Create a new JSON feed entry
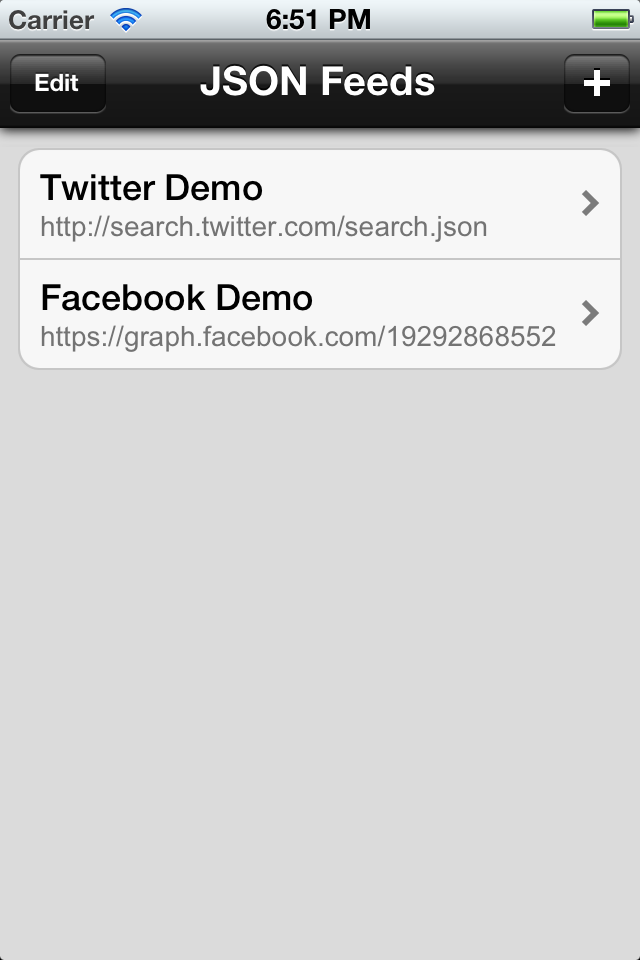This screenshot has height=960, width=640. [x=597, y=83]
